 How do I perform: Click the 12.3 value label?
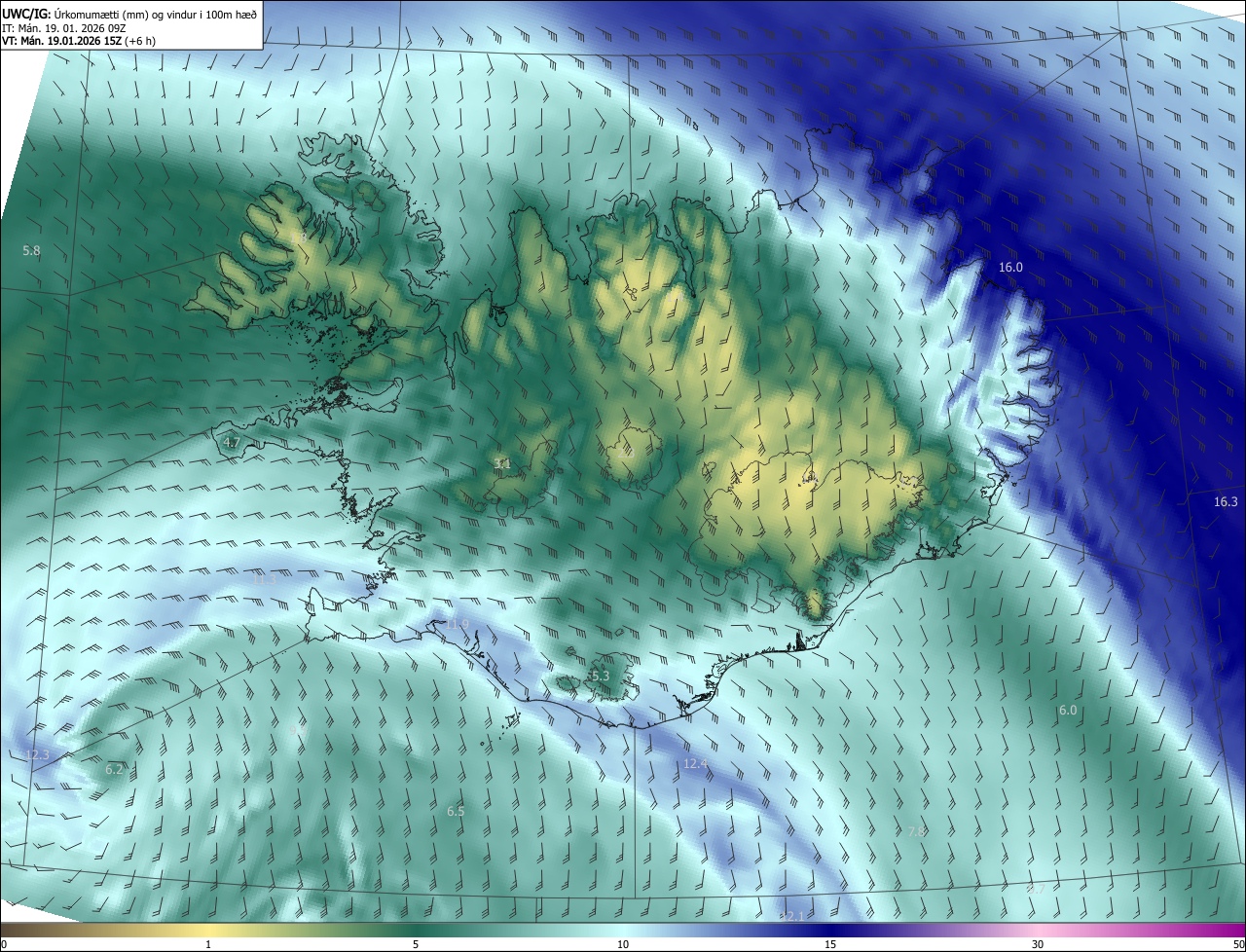tap(37, 756)
